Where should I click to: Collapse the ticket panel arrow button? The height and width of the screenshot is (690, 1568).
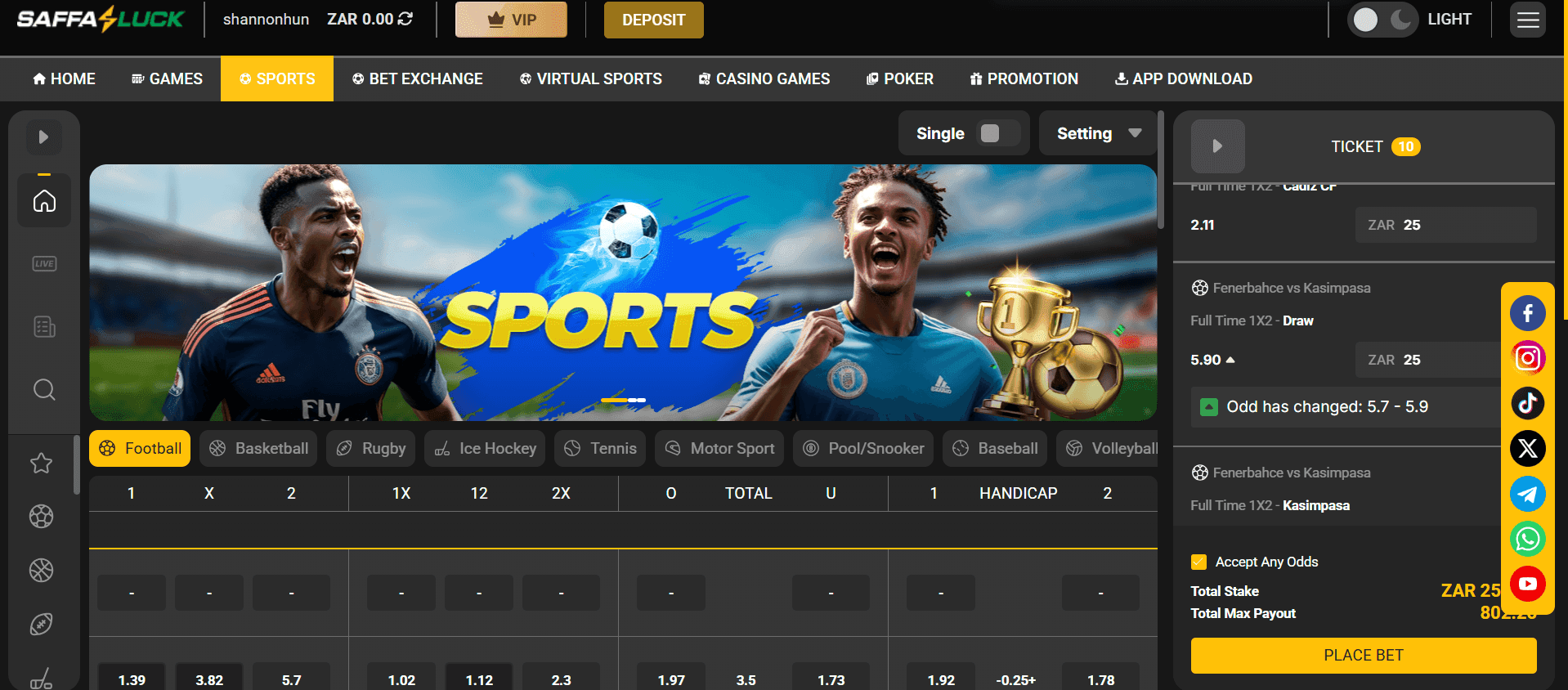pyautogui.click(x=1217, y=146)
